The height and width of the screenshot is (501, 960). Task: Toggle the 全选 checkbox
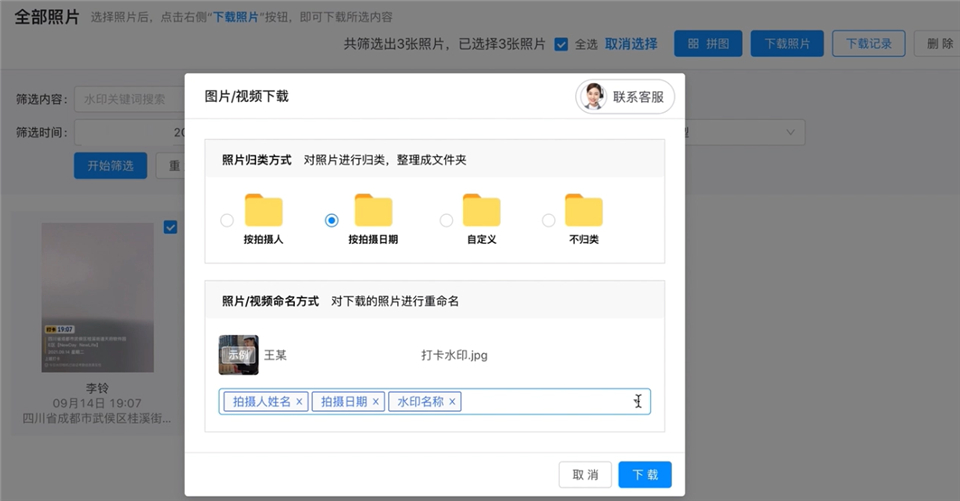tap(561, 44)
